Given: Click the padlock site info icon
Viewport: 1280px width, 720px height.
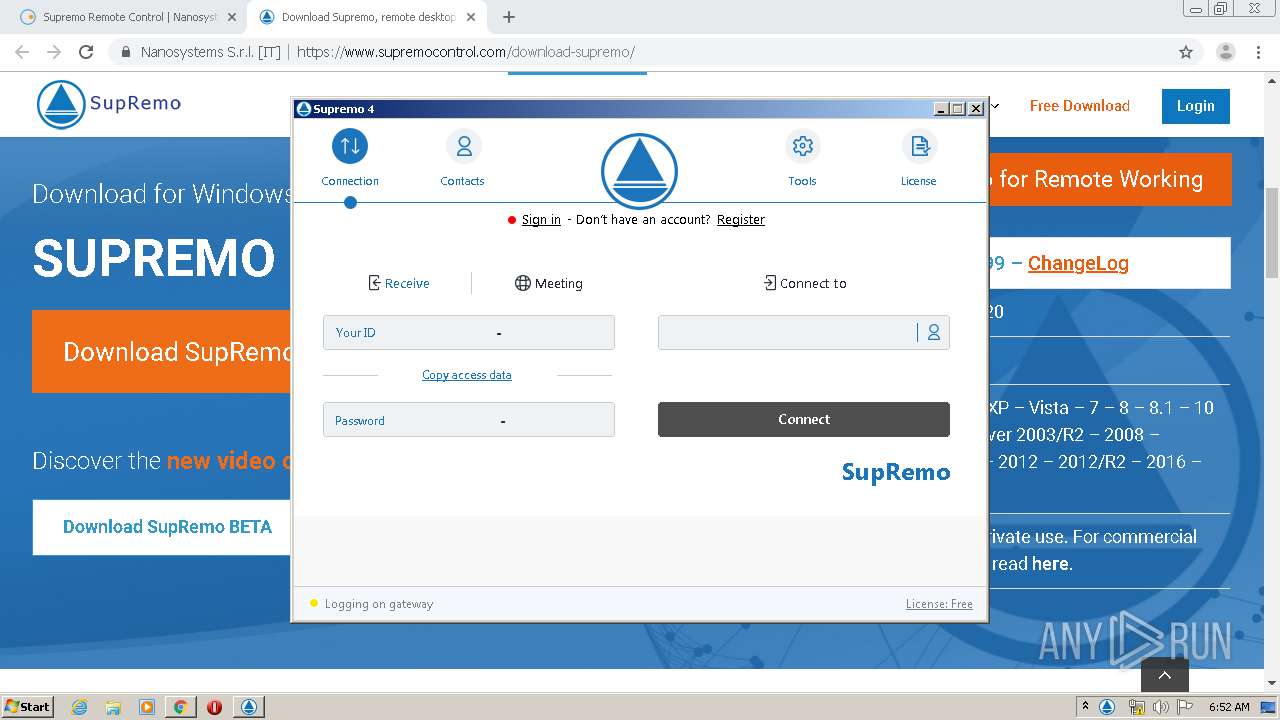Looking at the screenshot, I should [x=126, y=52].
